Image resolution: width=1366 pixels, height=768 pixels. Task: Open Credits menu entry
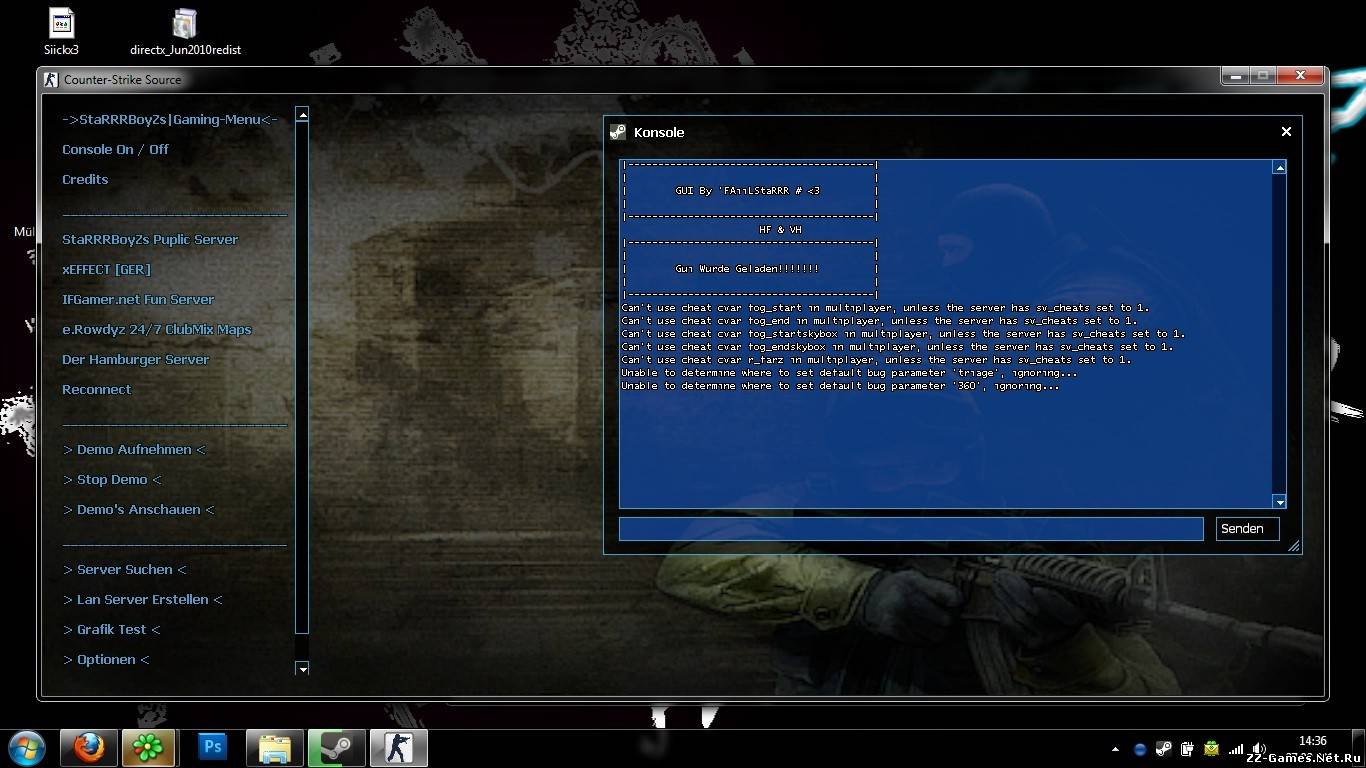coord(85,179)
